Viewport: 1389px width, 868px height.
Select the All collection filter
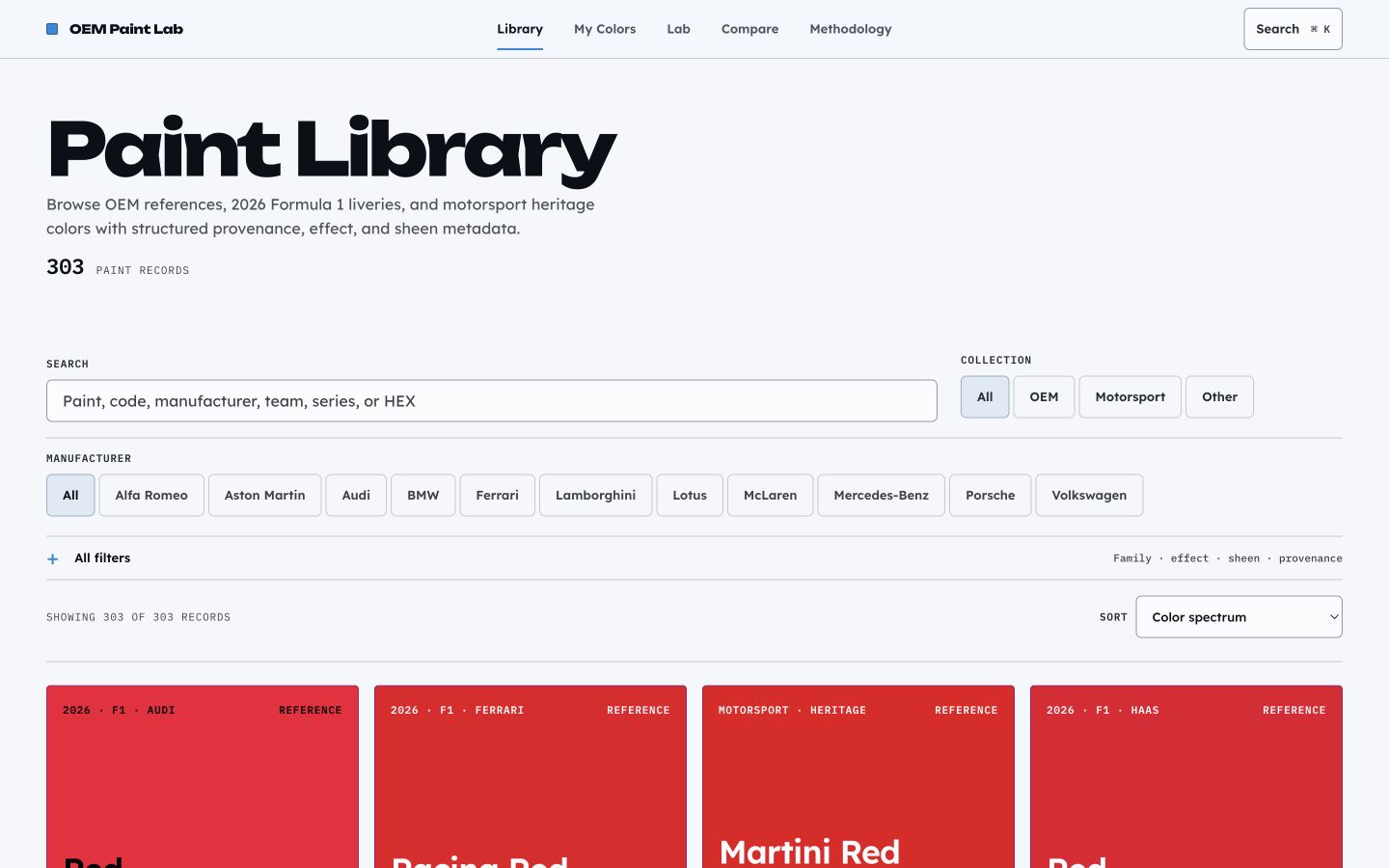click(985, 396)
